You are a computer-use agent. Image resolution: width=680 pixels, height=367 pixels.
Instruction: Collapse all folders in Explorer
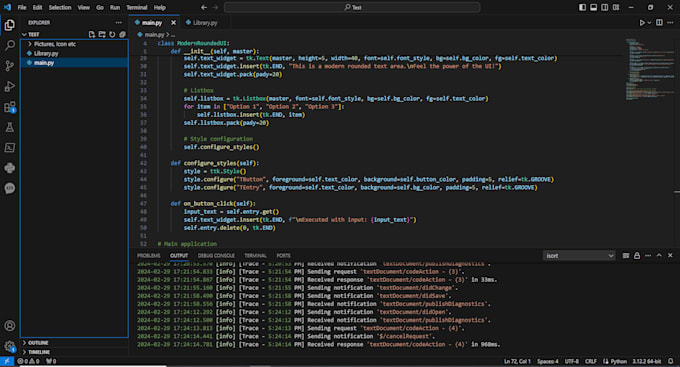click(122, 34)
